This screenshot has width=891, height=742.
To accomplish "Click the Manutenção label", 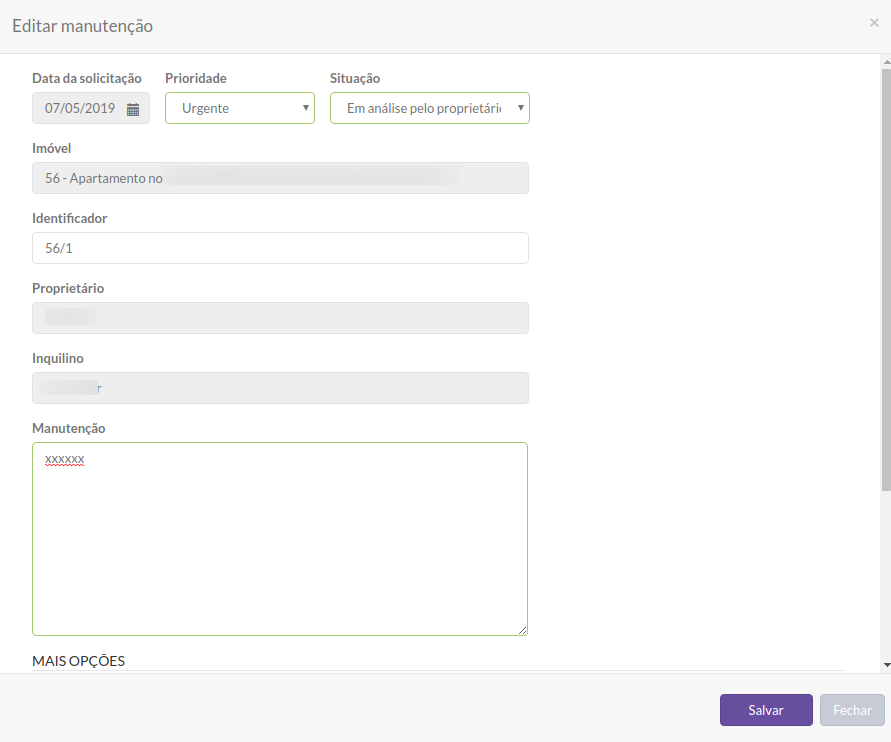I will click(x=69, y=428).
